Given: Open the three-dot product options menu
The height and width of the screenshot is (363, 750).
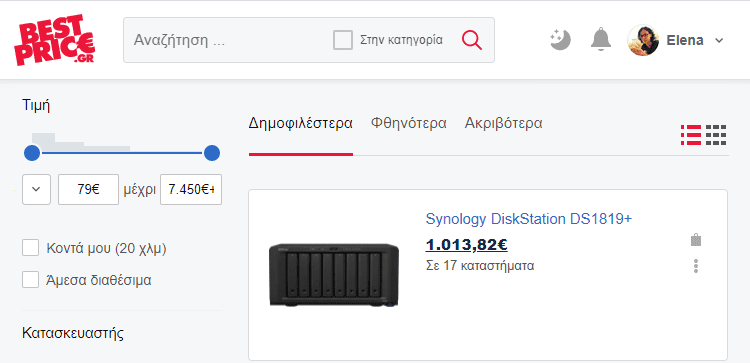Looking at the screenshot, I should point(696,266).
